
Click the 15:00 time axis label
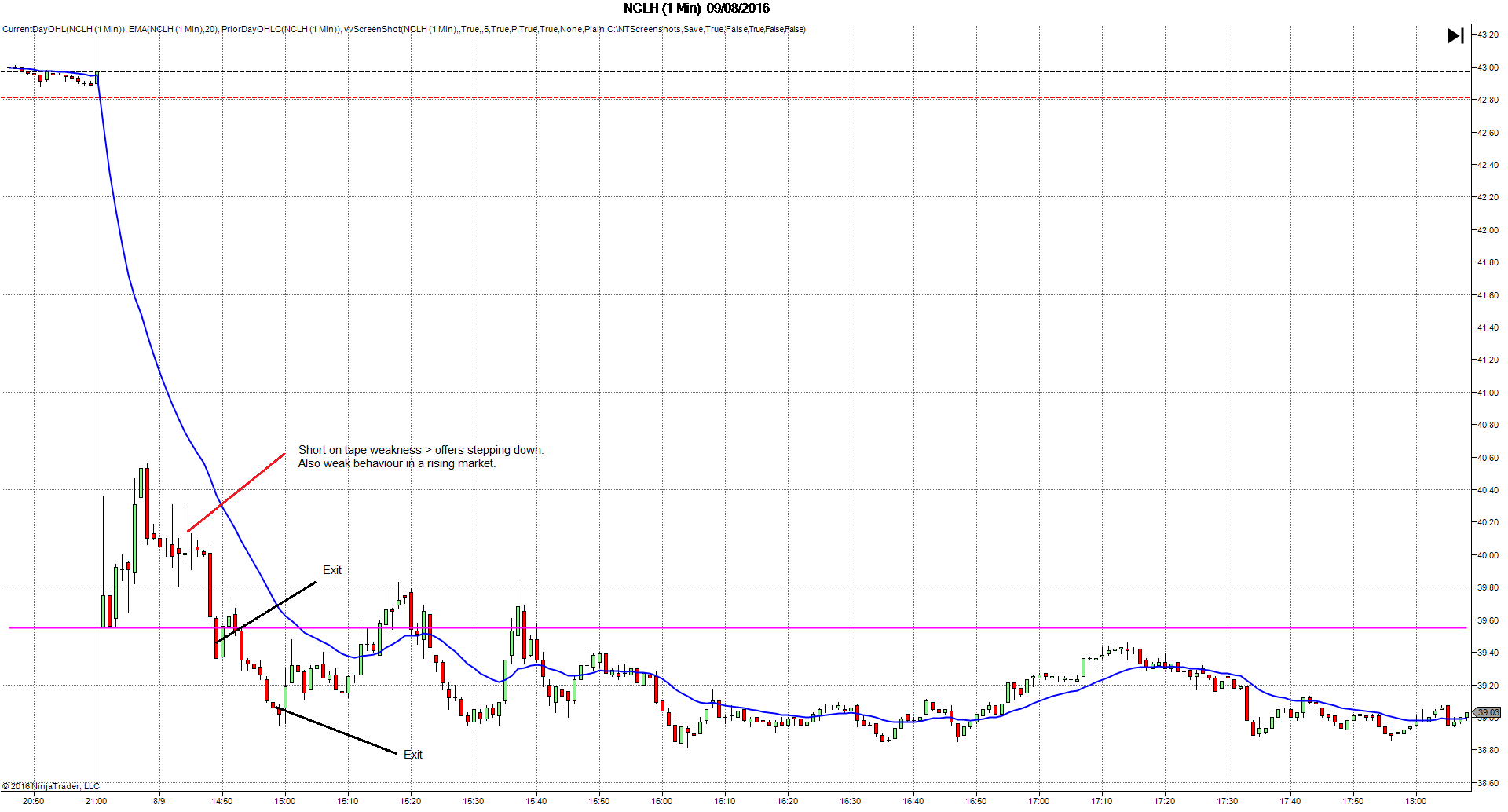point(285,801)
